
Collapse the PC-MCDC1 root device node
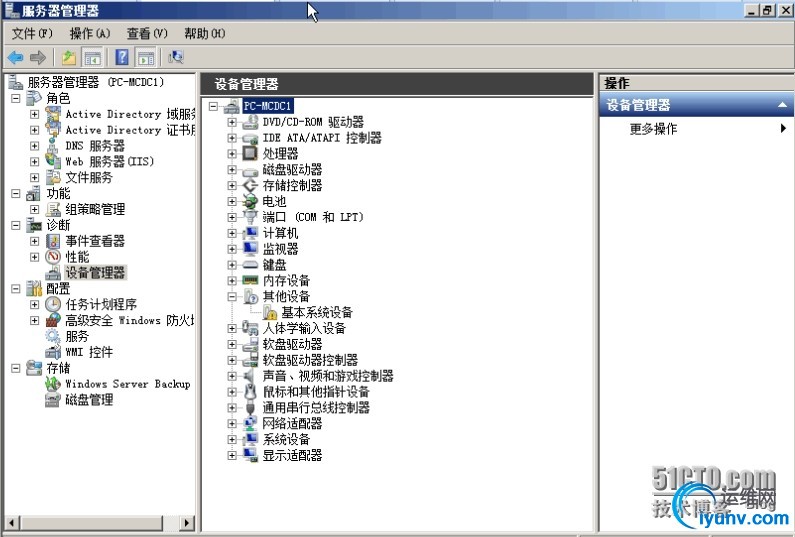pyautogui.click(x=213, y=106)
